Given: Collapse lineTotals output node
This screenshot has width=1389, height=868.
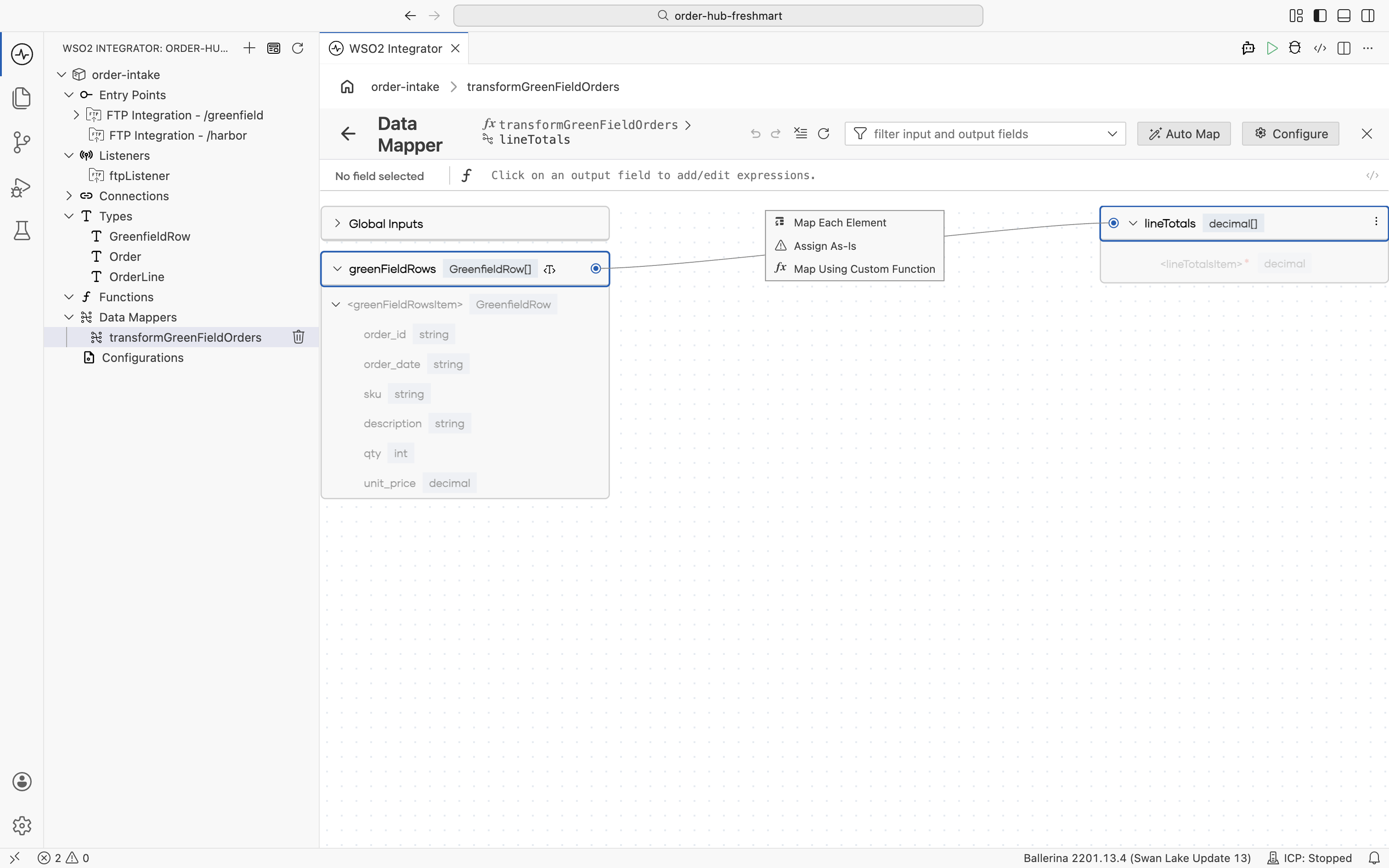Looking at the screenshot, I should pyautogui.click(x=1133, y=223).
